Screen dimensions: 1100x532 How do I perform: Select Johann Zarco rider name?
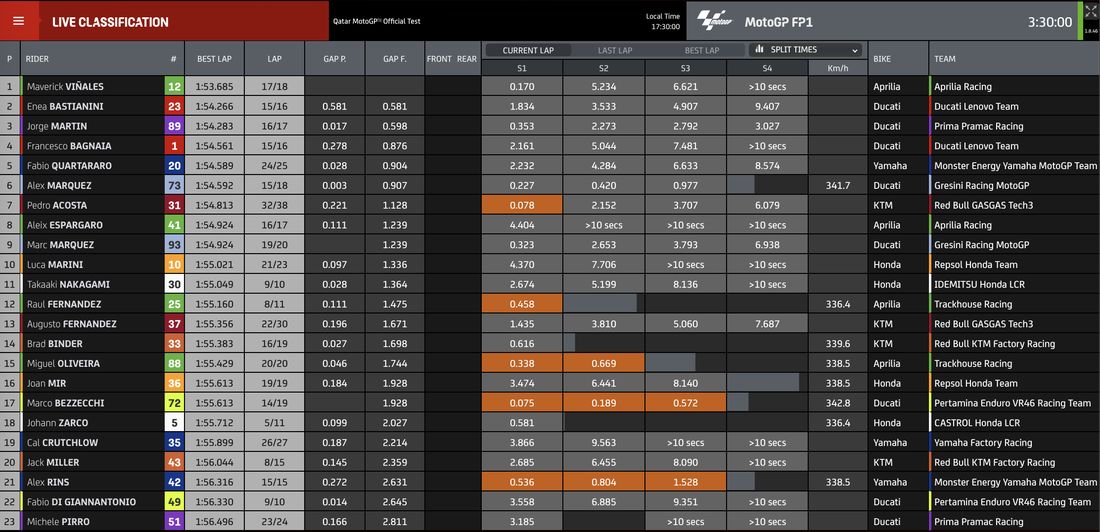(x=58, y=423)
